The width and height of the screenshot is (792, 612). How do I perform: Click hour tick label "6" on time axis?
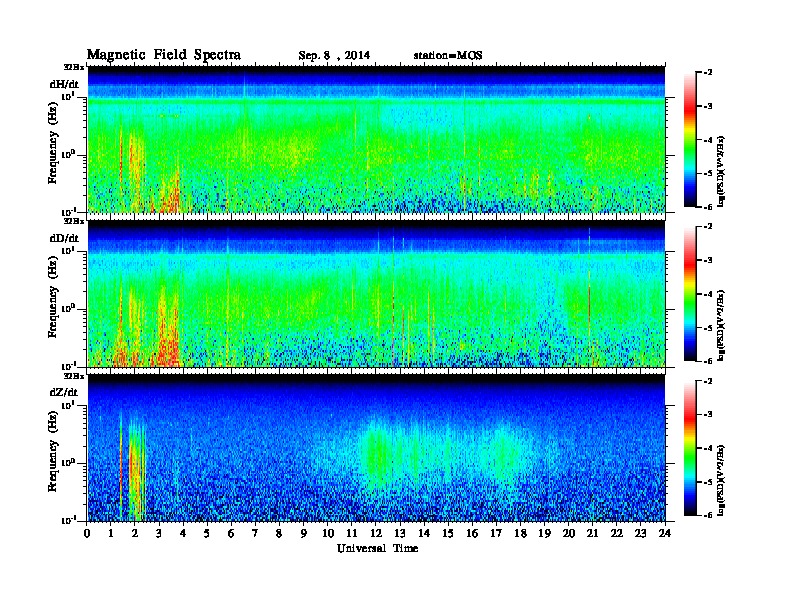231,533
